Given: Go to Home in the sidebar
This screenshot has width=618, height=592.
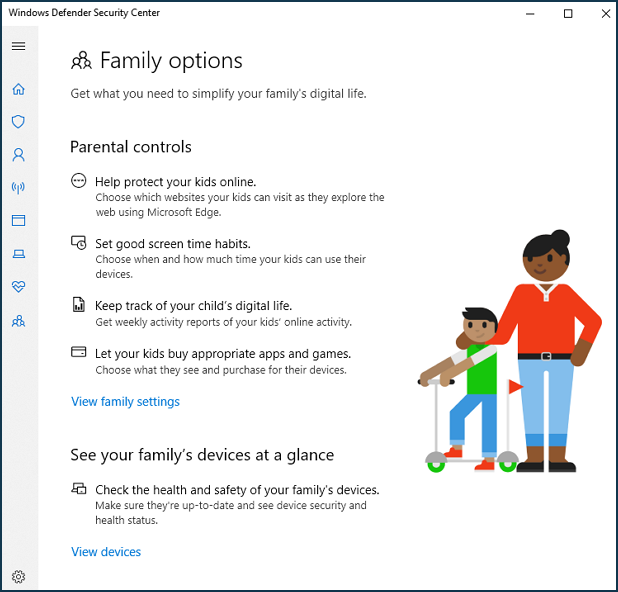Looking at the screenshot, I should click(19, 89).
